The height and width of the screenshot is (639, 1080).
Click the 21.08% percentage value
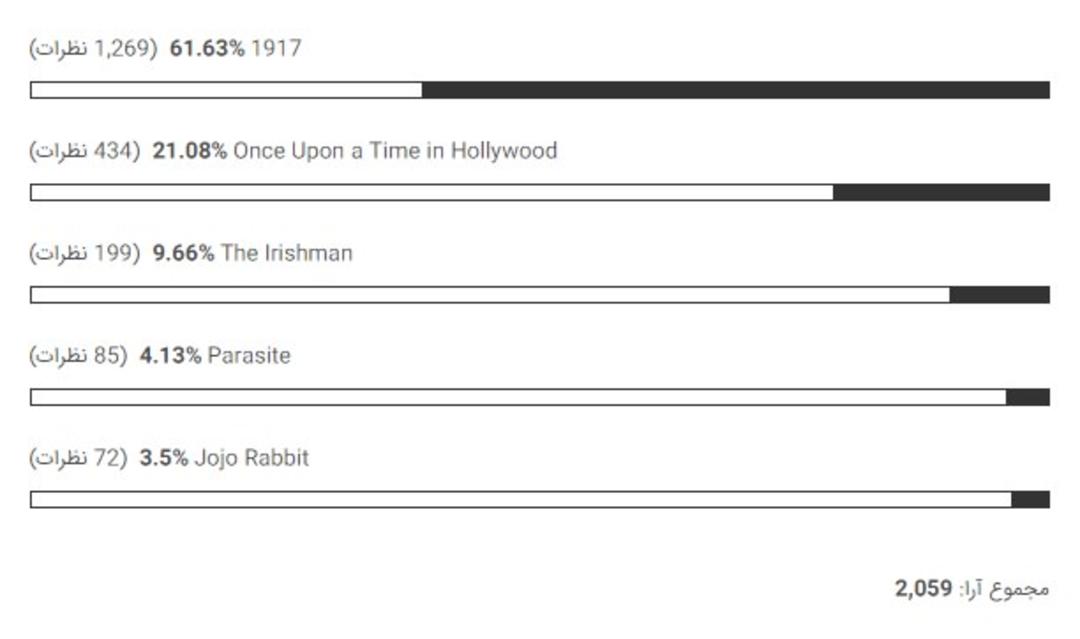189,151
